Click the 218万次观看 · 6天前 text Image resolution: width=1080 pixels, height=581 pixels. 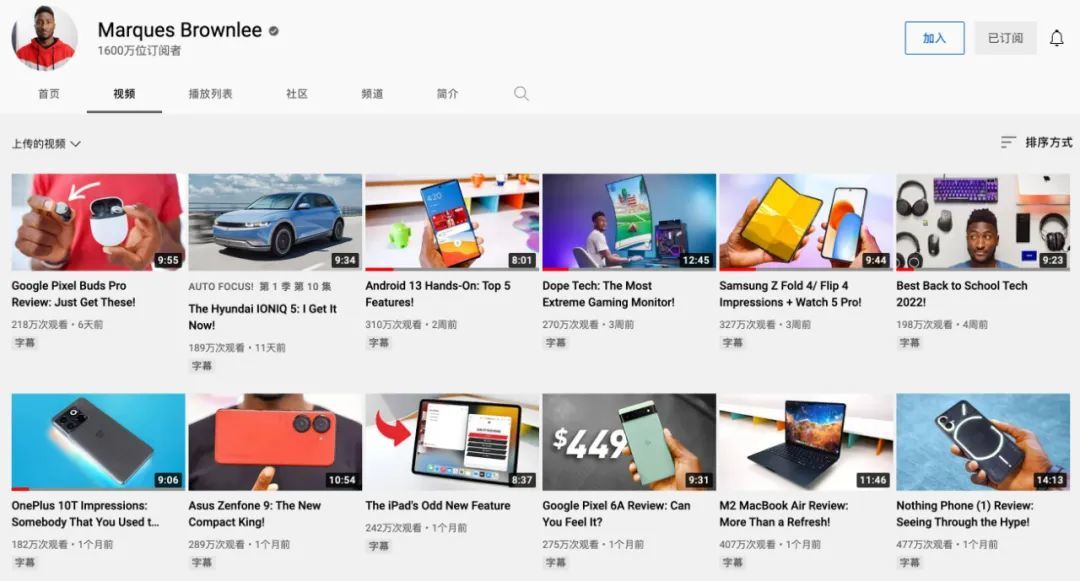[x=57, y=324]
